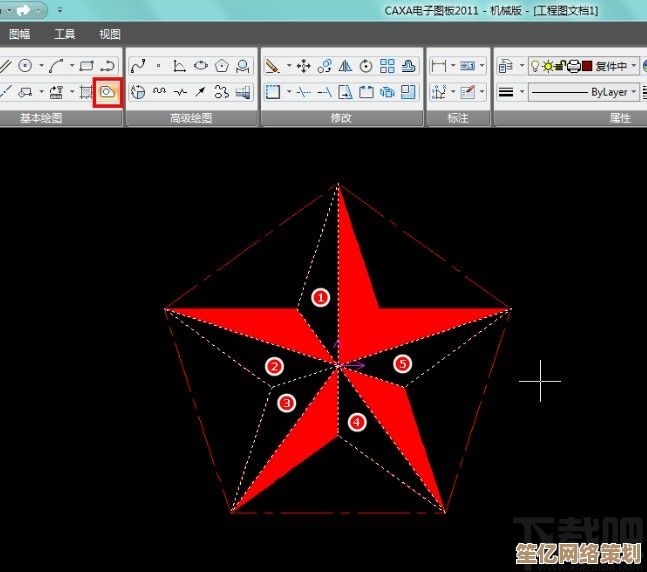Select the Circle drawing tool
647x572 pixels.
click(25, 66)
